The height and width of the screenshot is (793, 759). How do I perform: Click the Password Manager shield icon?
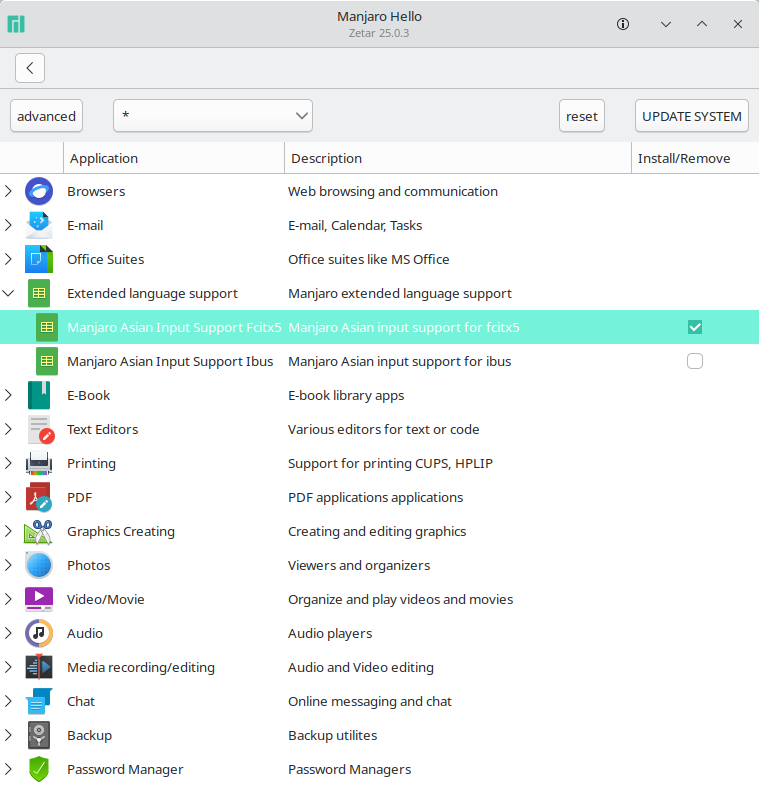coord(39,769)
